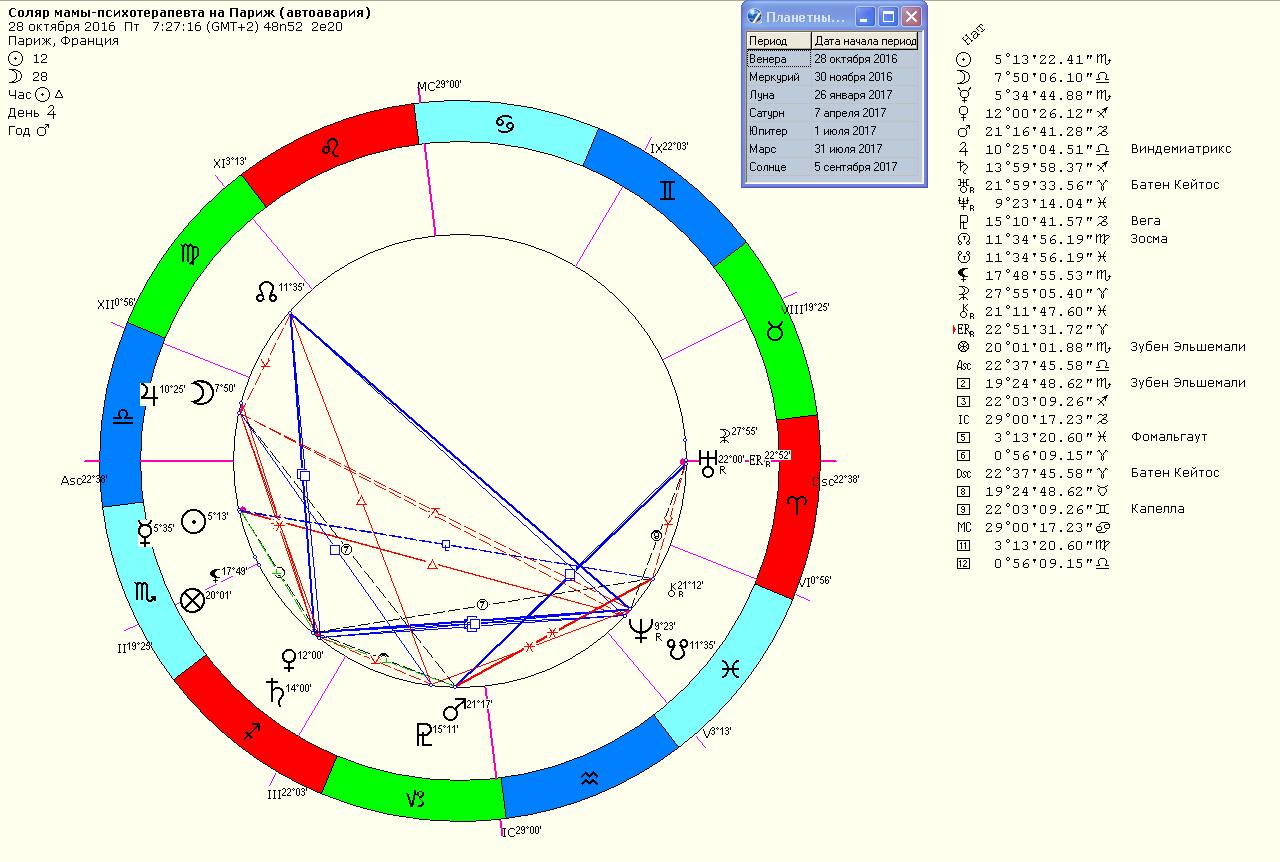Click the MC row 29°00'17.23" in list
1280x862 pixels.
click(1035, 527)
